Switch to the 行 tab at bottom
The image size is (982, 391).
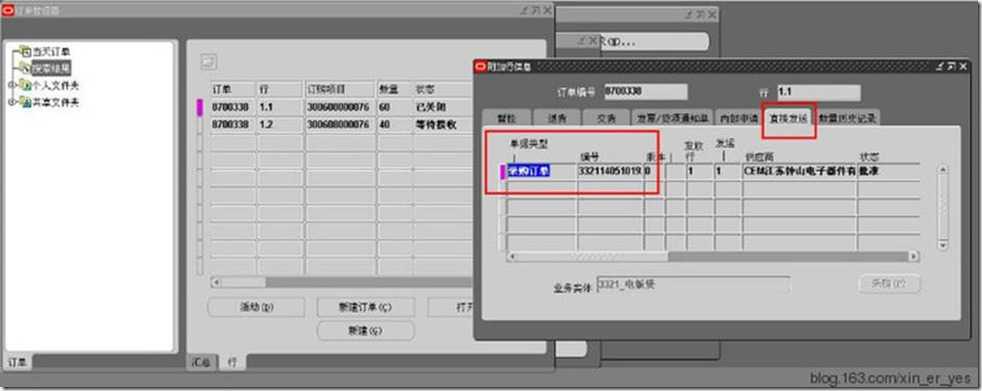(x=232, y=362)
